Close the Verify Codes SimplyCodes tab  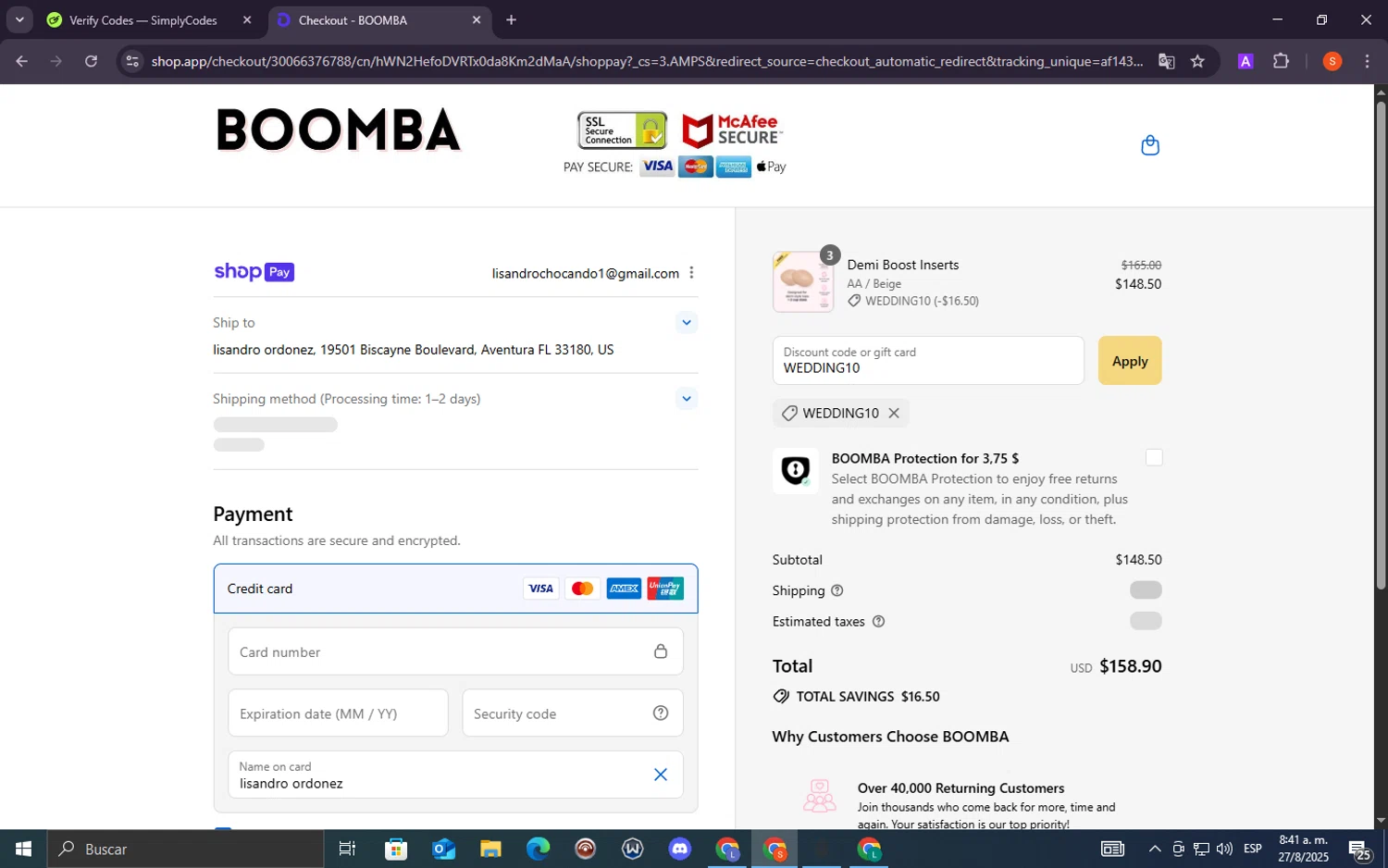coord(247,20)
